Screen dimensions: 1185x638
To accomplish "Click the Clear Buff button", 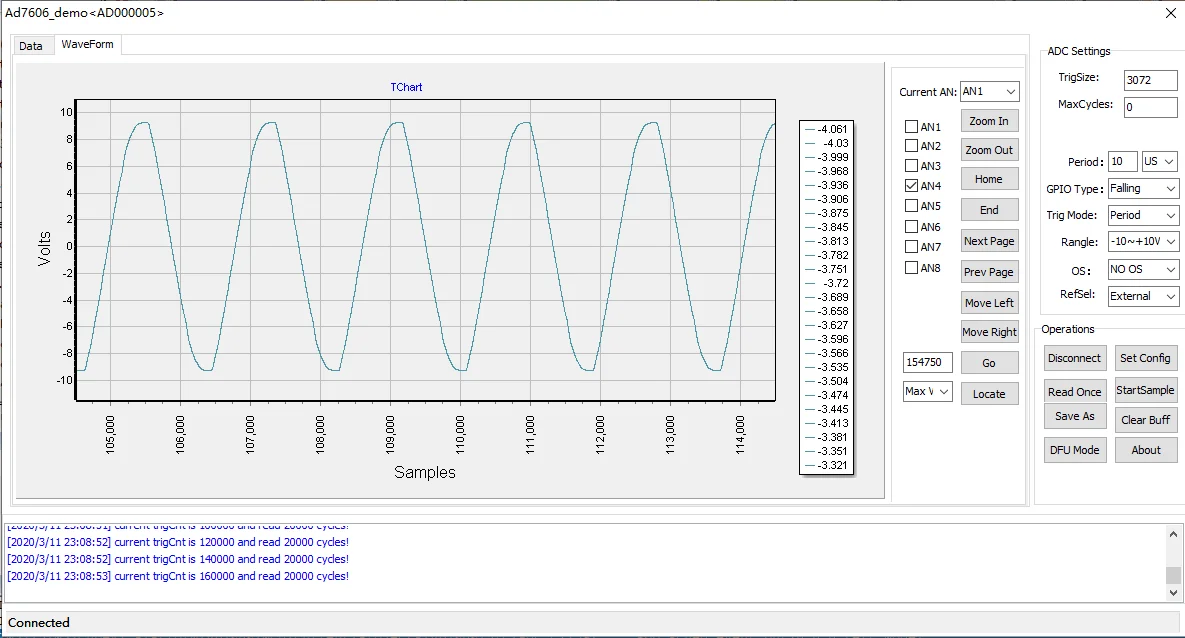I will [1145, 420].
